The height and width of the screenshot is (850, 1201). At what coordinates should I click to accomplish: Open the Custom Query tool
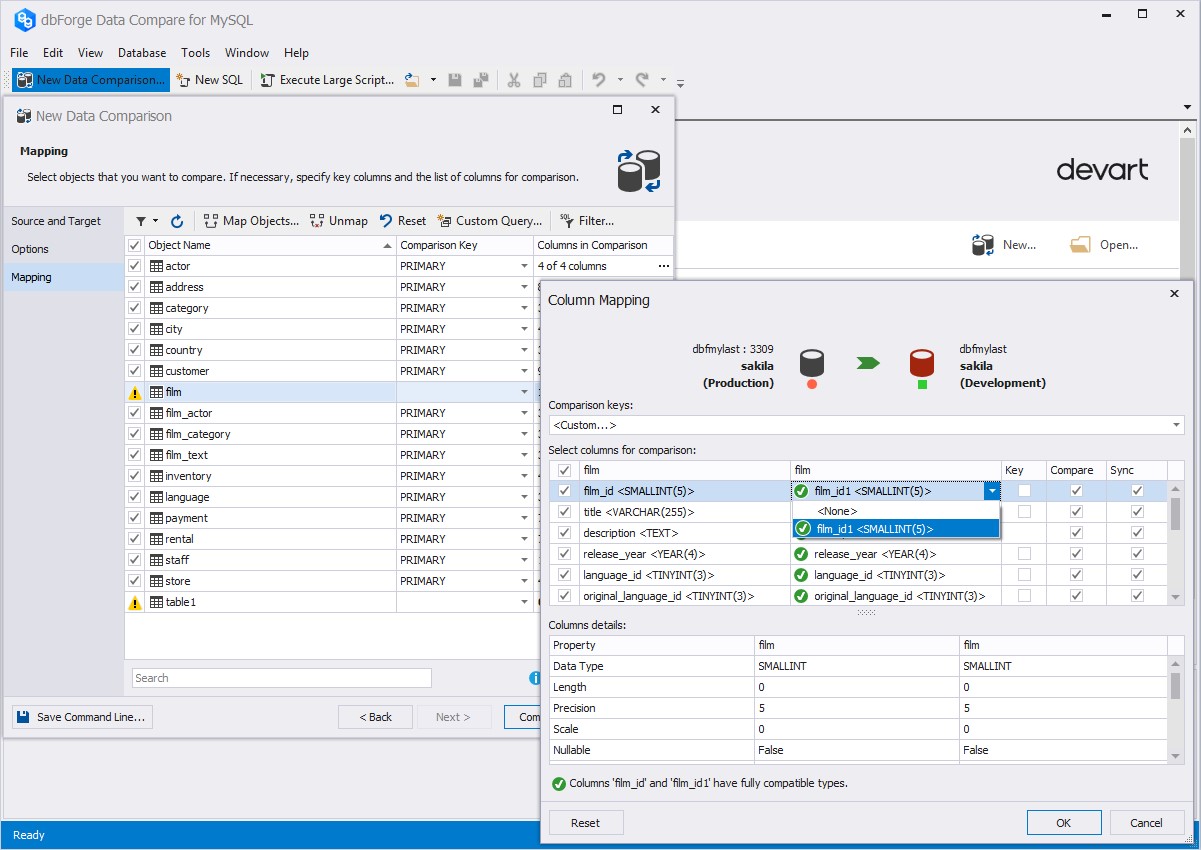point(490,221)
